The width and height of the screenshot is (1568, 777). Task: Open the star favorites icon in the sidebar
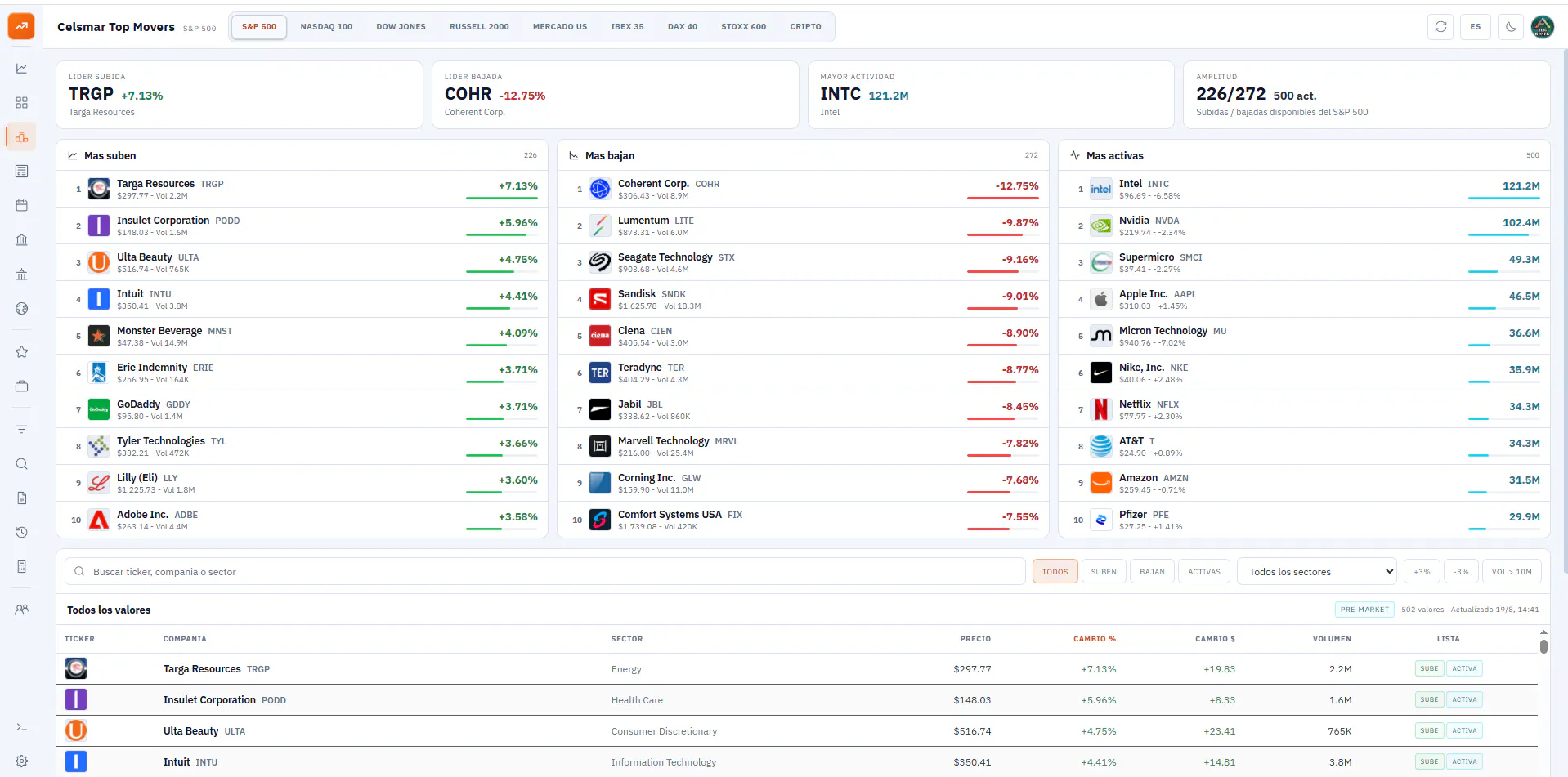coord(22,352)
